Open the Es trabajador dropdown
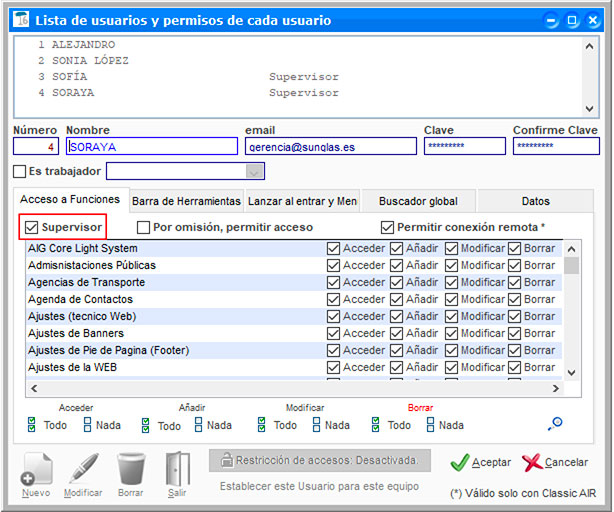 254,171
